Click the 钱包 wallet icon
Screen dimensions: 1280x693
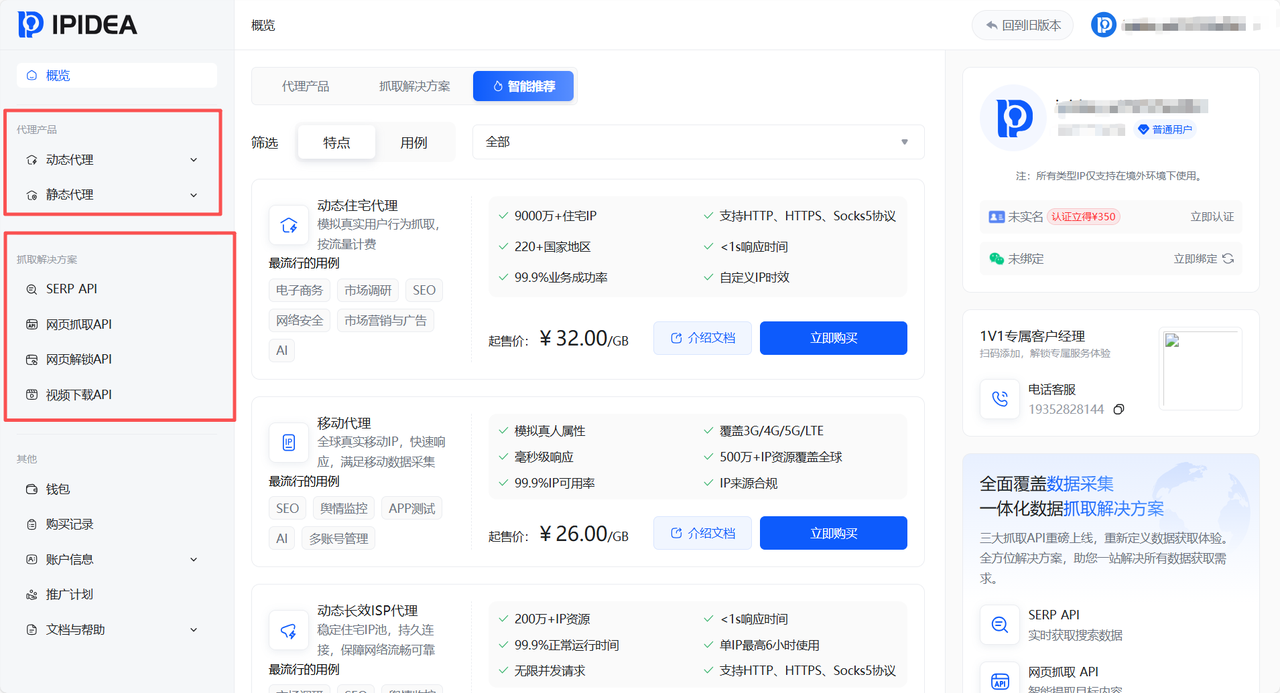point(32,489)
